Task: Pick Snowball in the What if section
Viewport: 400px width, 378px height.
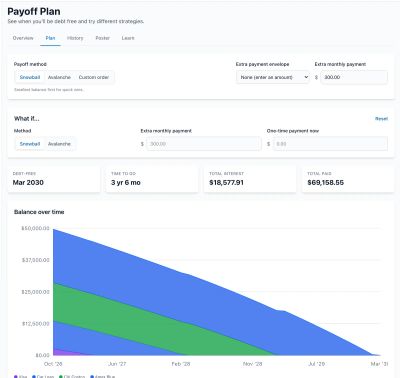Action: pos(30,144)
